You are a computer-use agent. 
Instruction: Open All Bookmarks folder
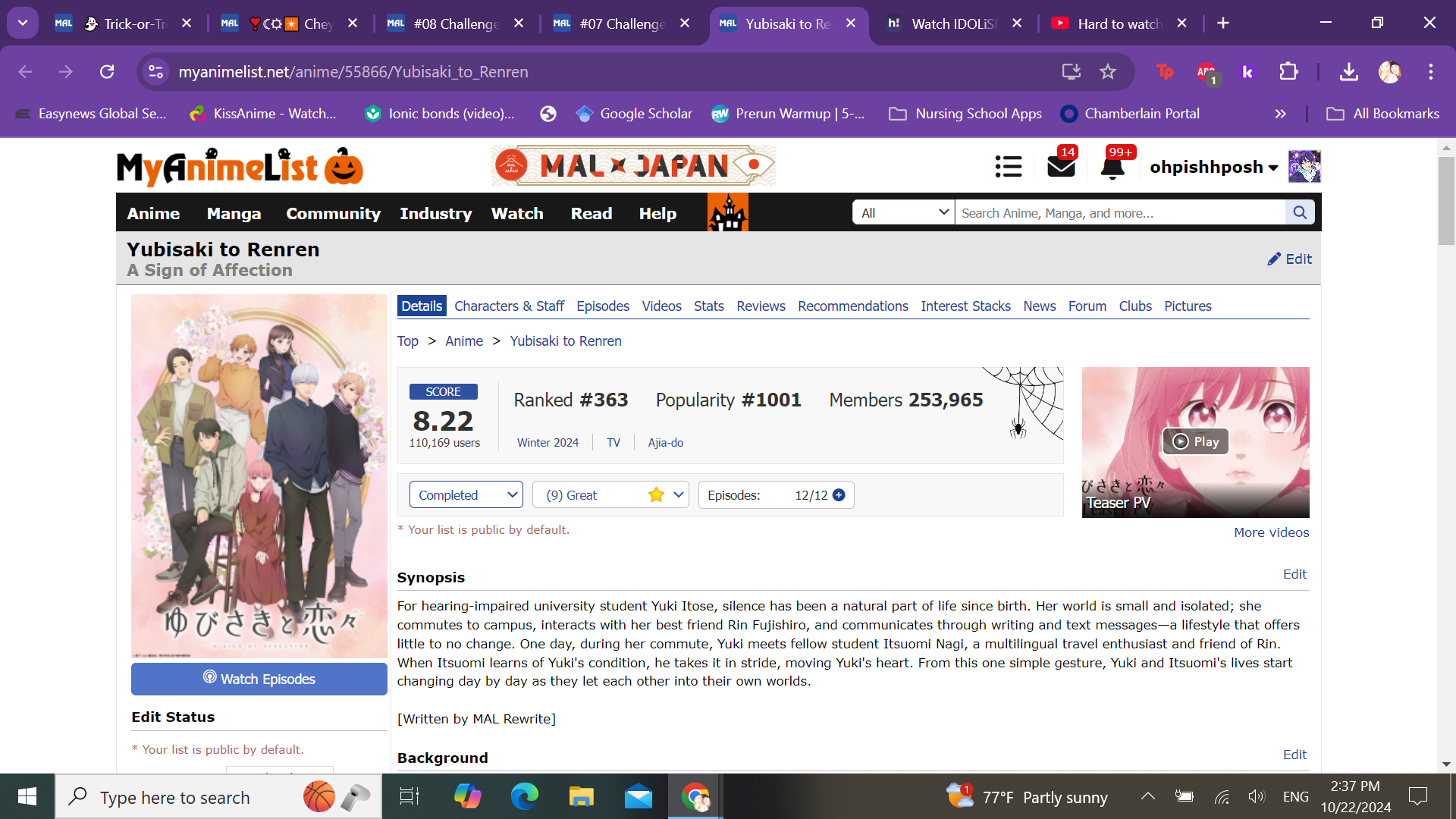tap(1382, 114)
